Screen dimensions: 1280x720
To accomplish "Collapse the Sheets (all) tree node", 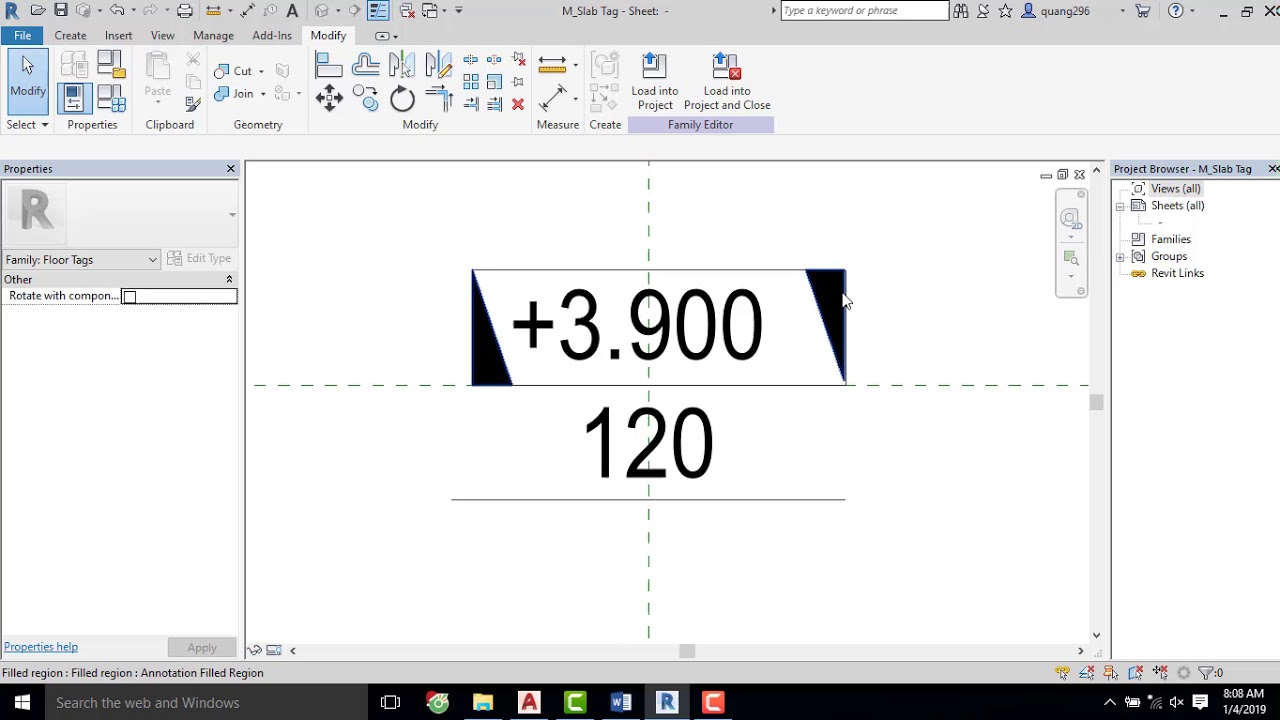I will 1121,206.
